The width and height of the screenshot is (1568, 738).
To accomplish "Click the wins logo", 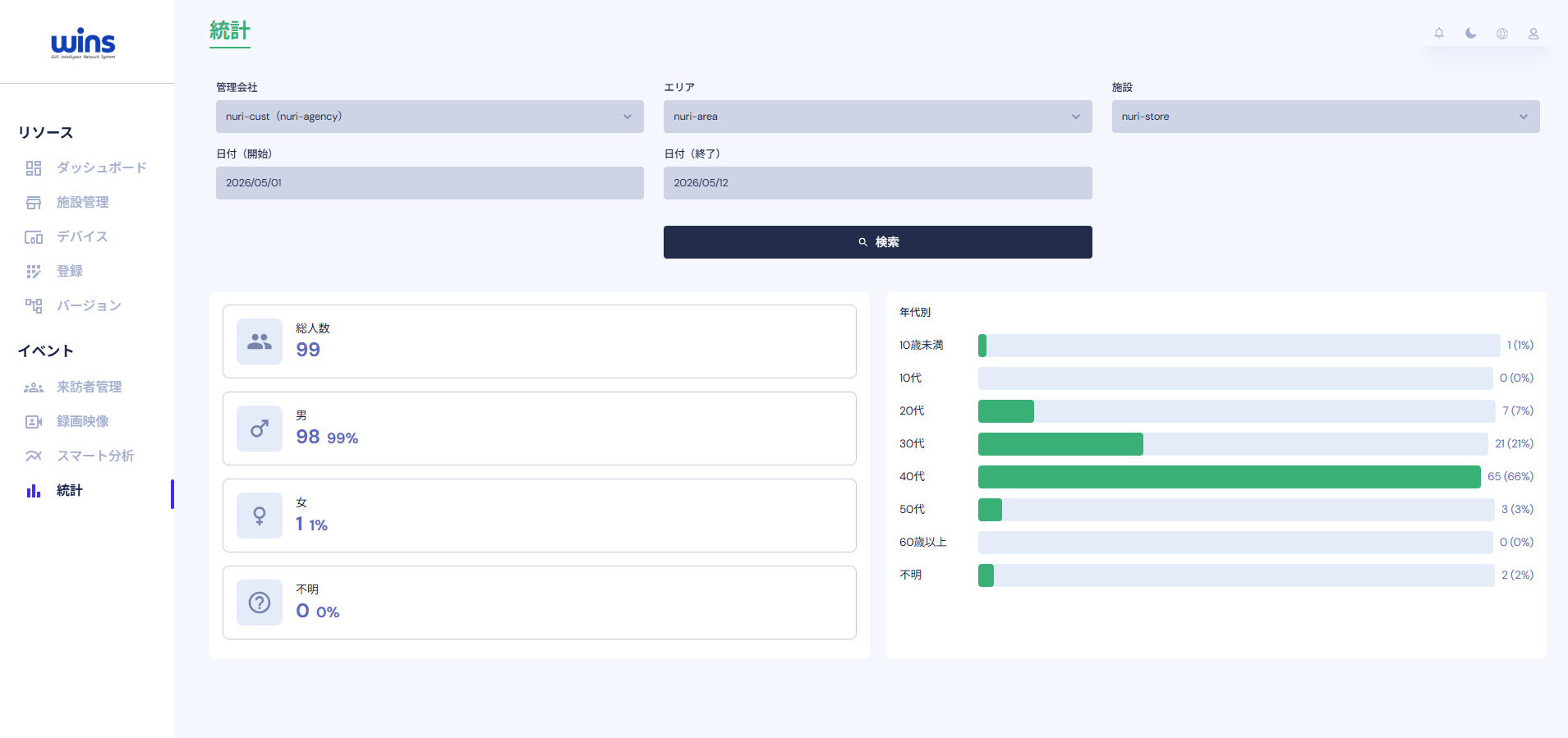I will pos(84,43).
